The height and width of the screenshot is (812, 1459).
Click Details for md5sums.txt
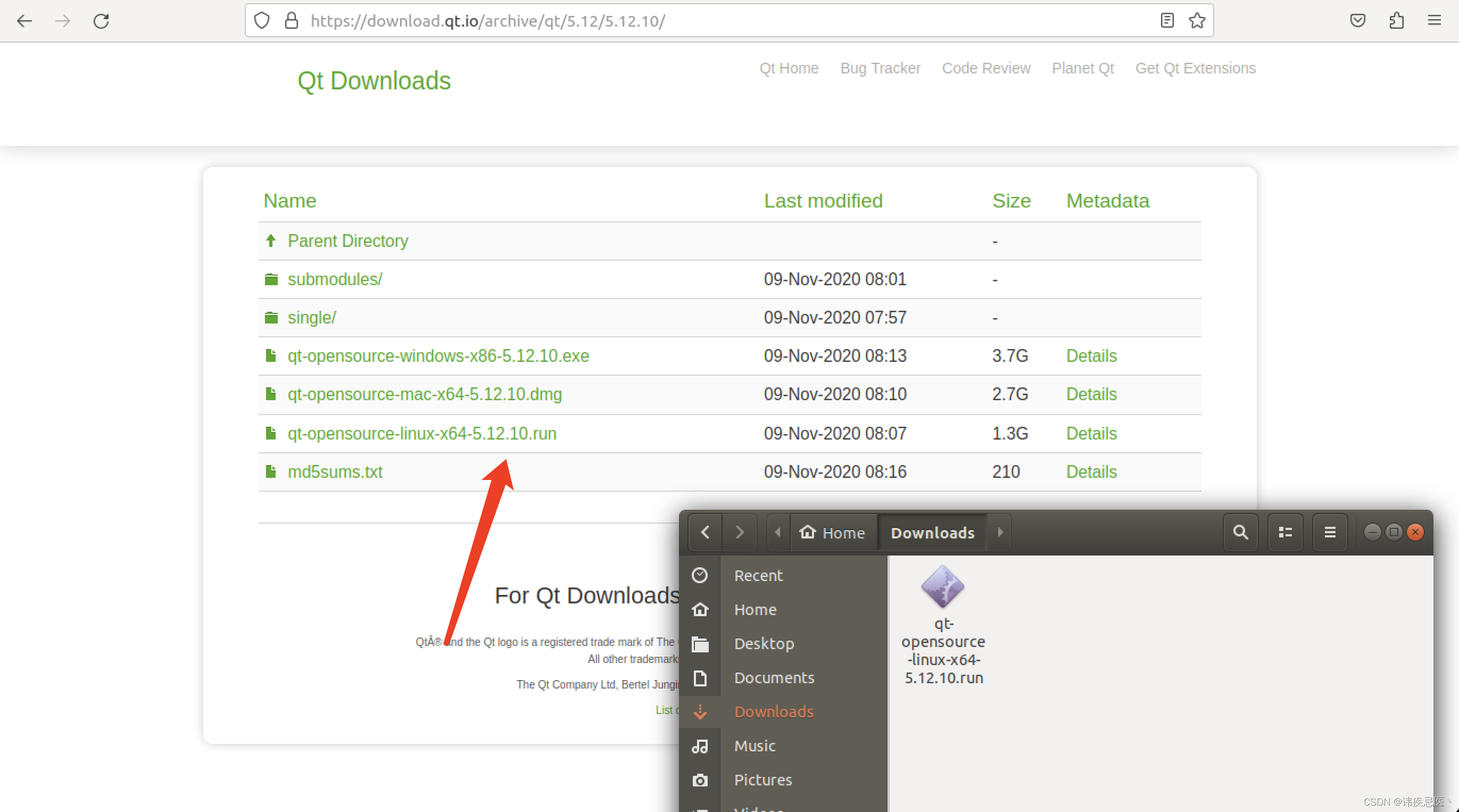click(x=1091, y=471)
